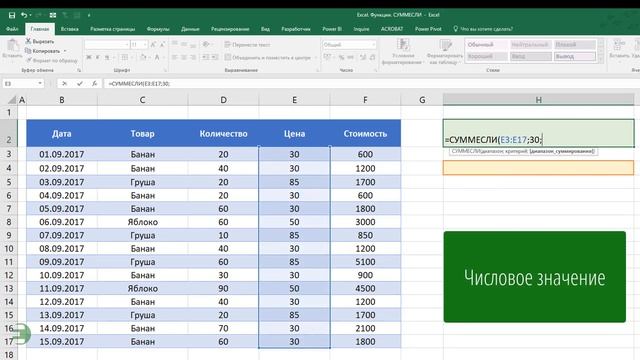Click column header E

(294, 100)
